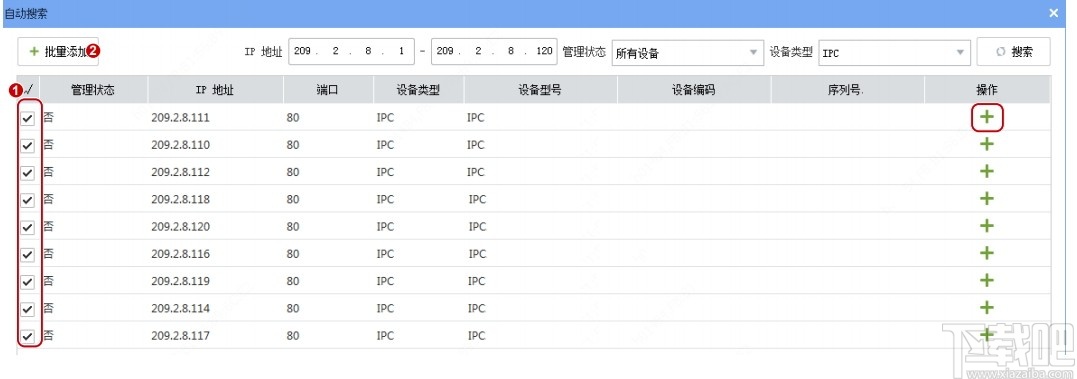Add device 209.2.8.112 with its plus icon
1077x379 pixels.
pos(986,171)
